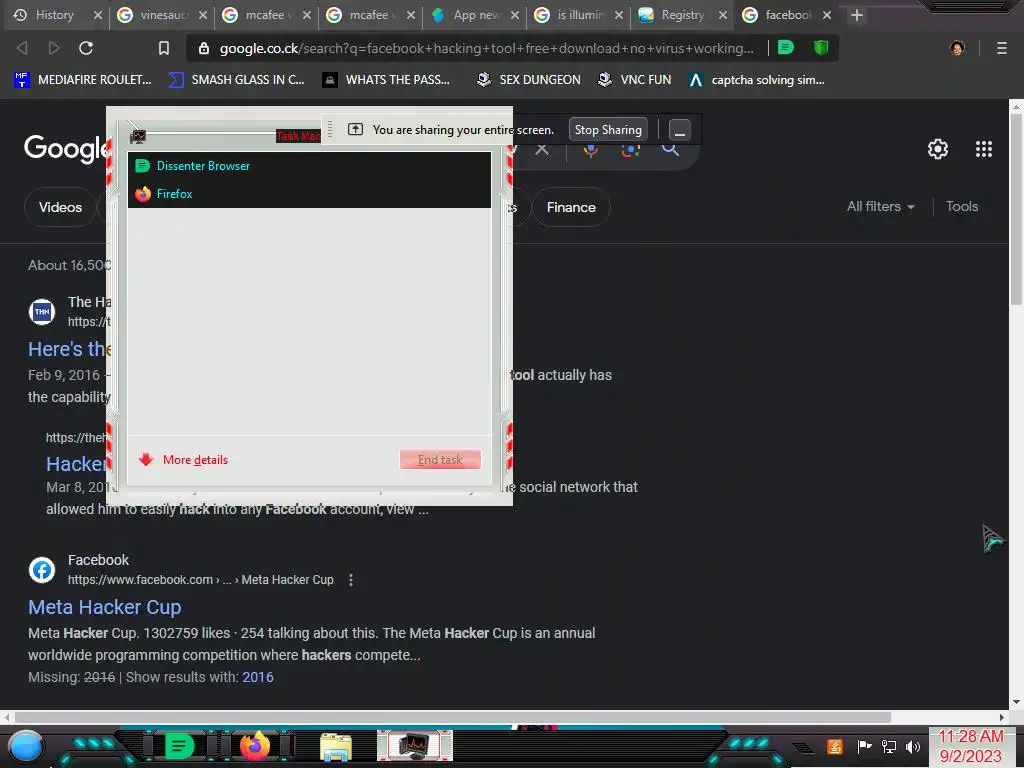
Task: Open The Hacker News site icon
Action: click(42, 312)
